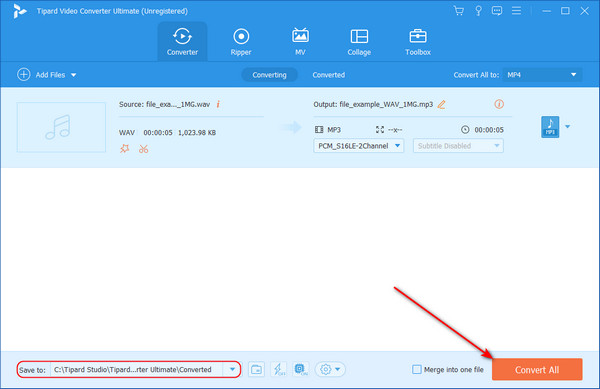Open the settings gear dropdown
The height and width of the screenshot is (389, 600).
point(330,369)
